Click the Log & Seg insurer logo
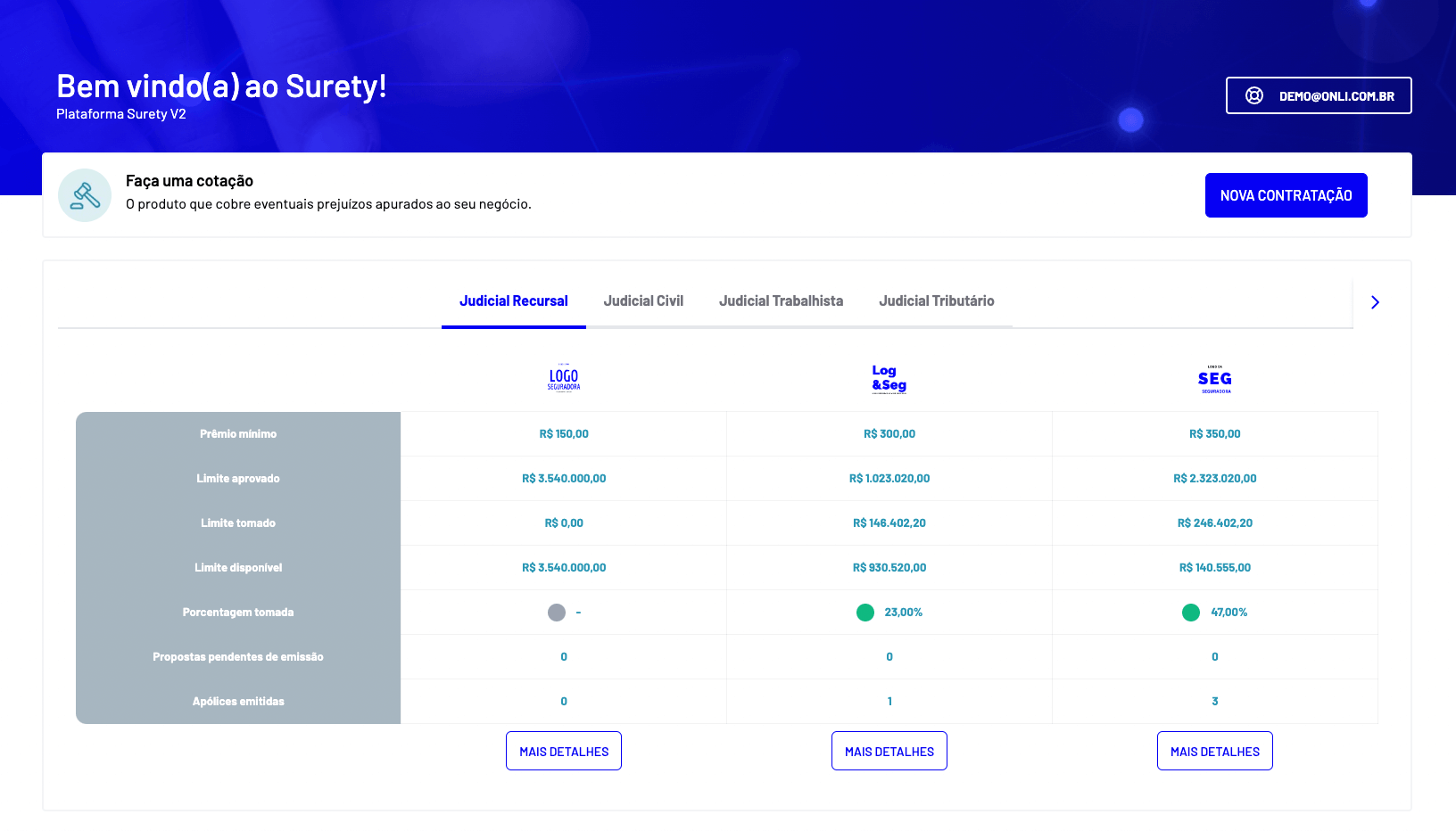Image resolution: width=1456 pixels, height=831 pixels. 889,378
